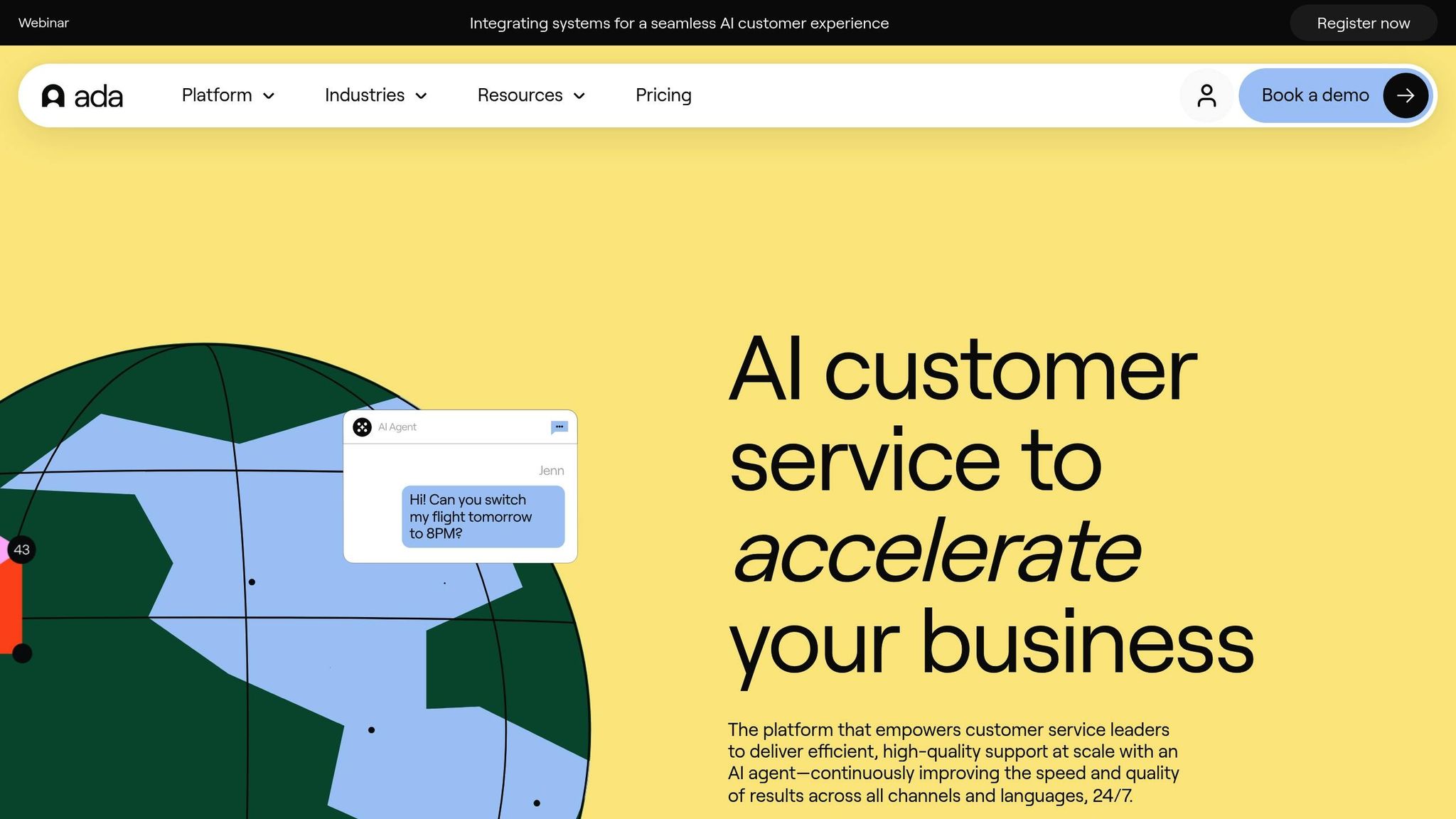The height and width of the screenshot is (819, 1456).
Task: Expand the Industries dropdown chevron
Action: pos(421,96)
